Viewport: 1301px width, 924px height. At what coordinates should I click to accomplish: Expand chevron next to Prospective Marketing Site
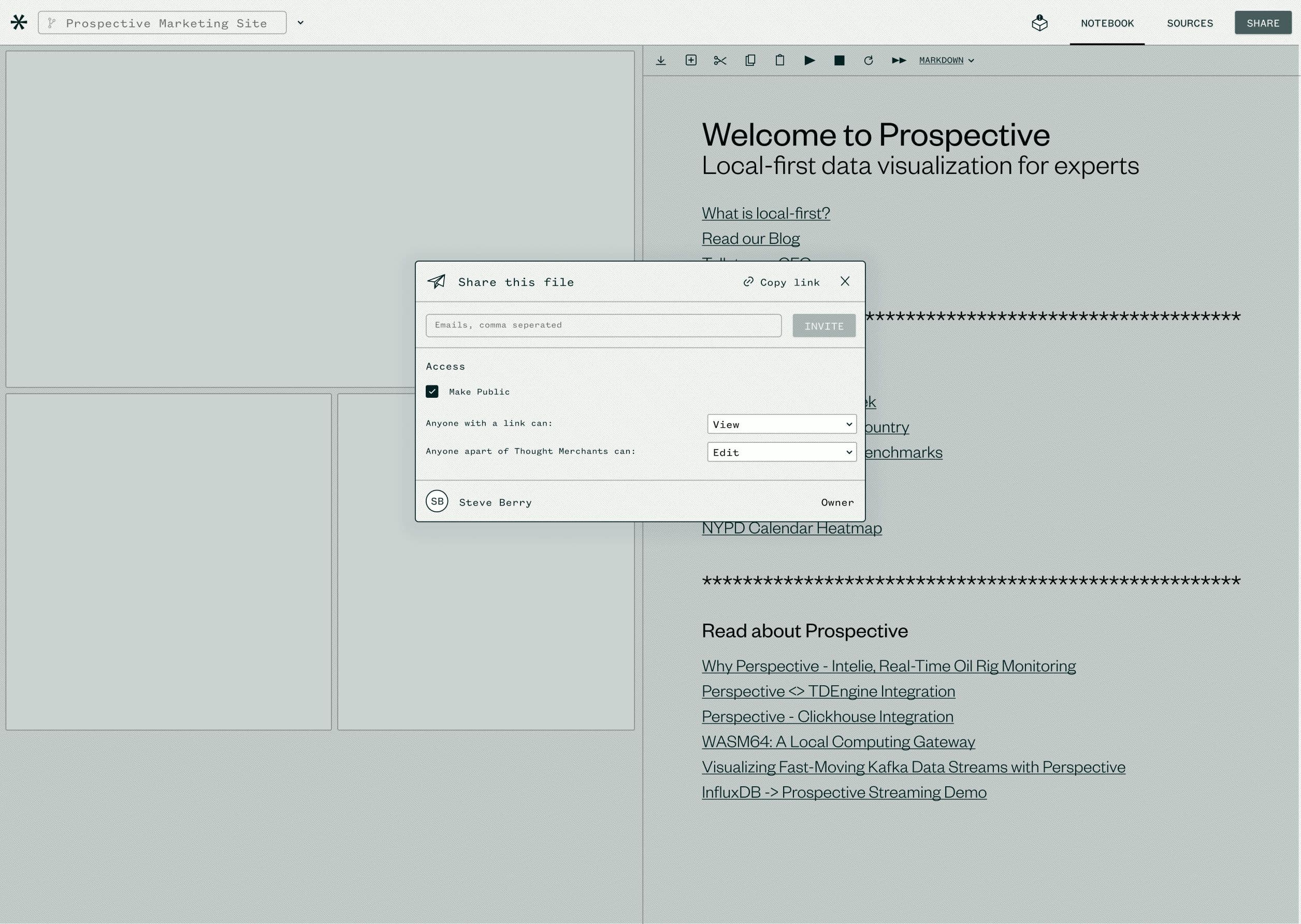pyautogui.click(x=300, y=23)
